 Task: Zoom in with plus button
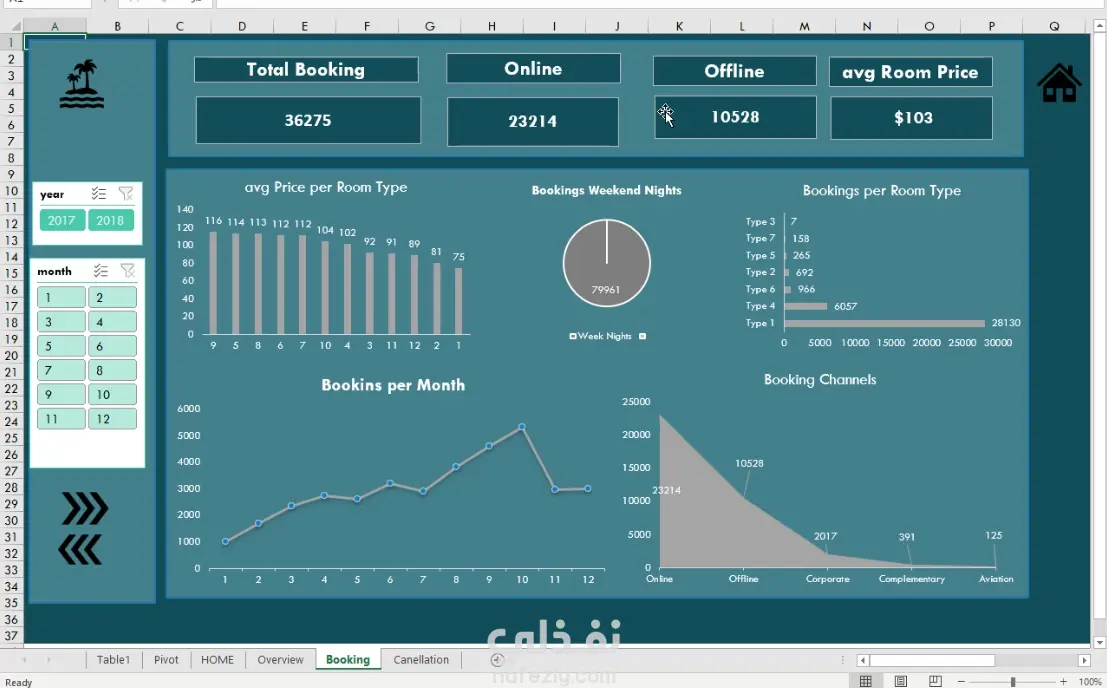point(1063,682)
